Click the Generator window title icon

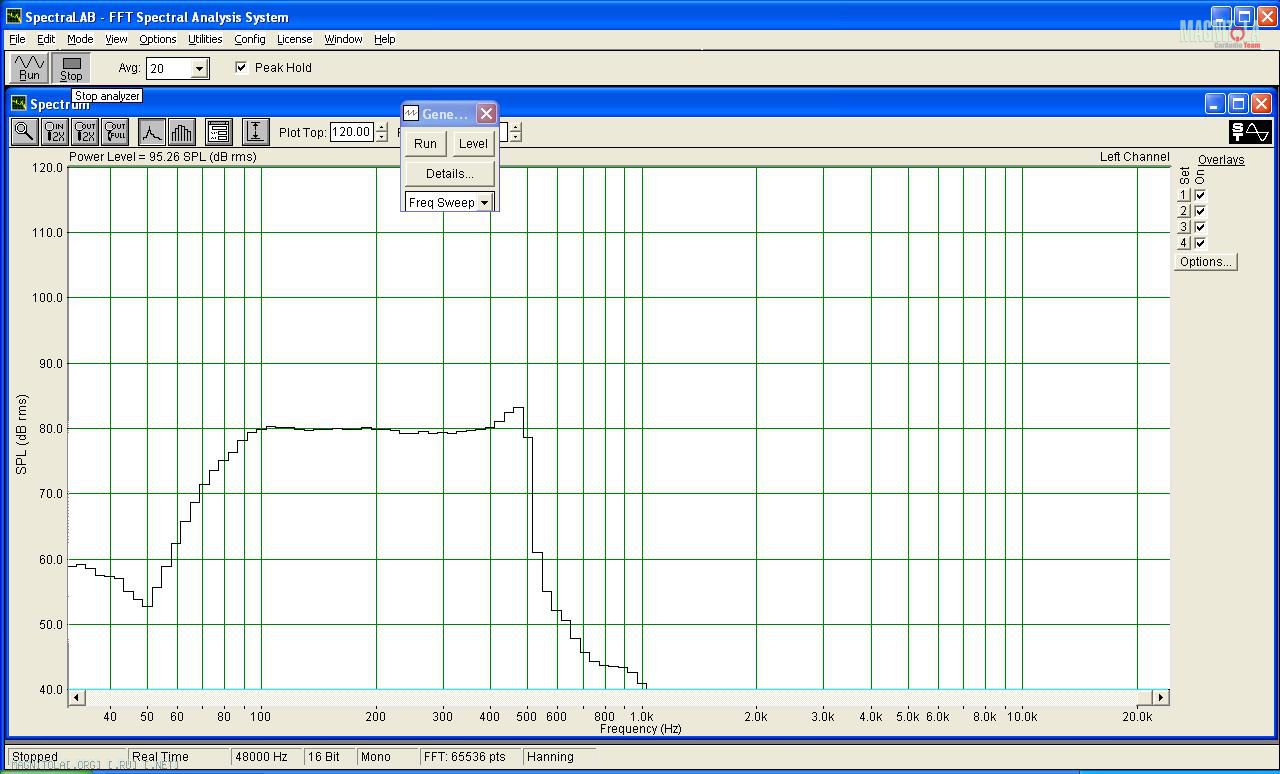[411, 114]
